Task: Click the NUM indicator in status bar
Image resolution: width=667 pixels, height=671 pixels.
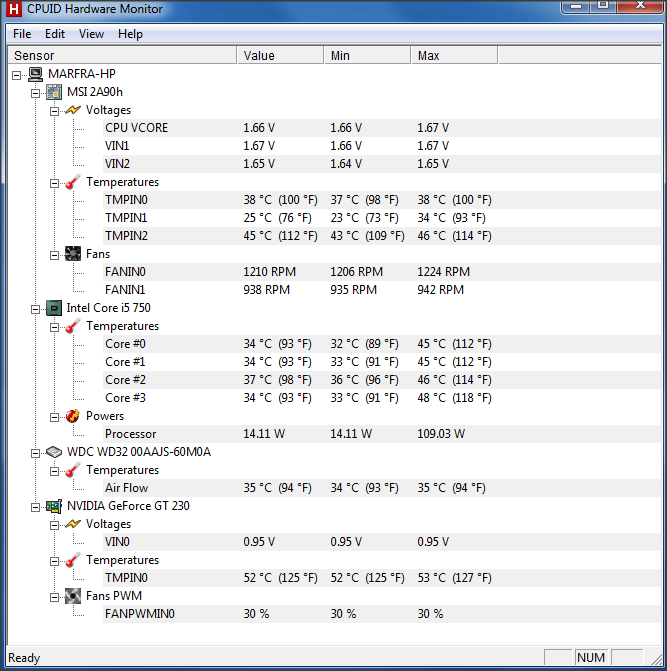Action: point(591,657)
